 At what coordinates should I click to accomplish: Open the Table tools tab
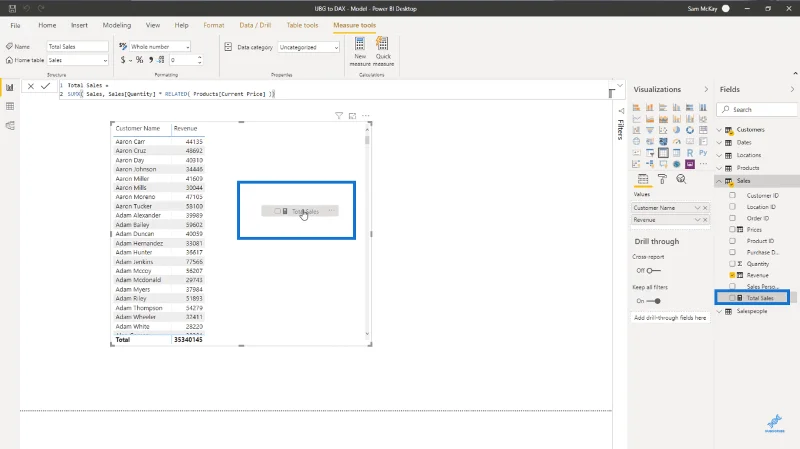tap(302, 25)
